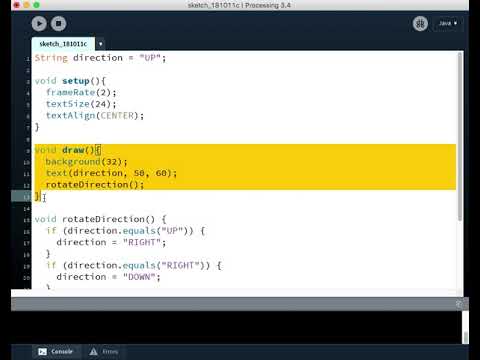Run the sketch with the play button

pos(39,24)
